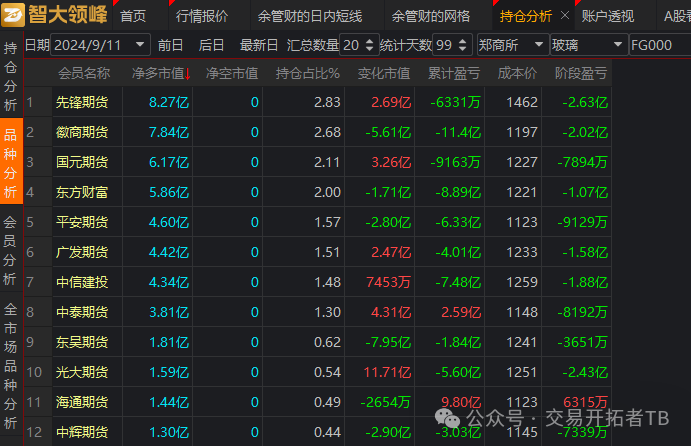Click 徽商期货's -11.4亿 cumulative loss
The width and height of the screenshot is (691, 446).
click(458, 132)
